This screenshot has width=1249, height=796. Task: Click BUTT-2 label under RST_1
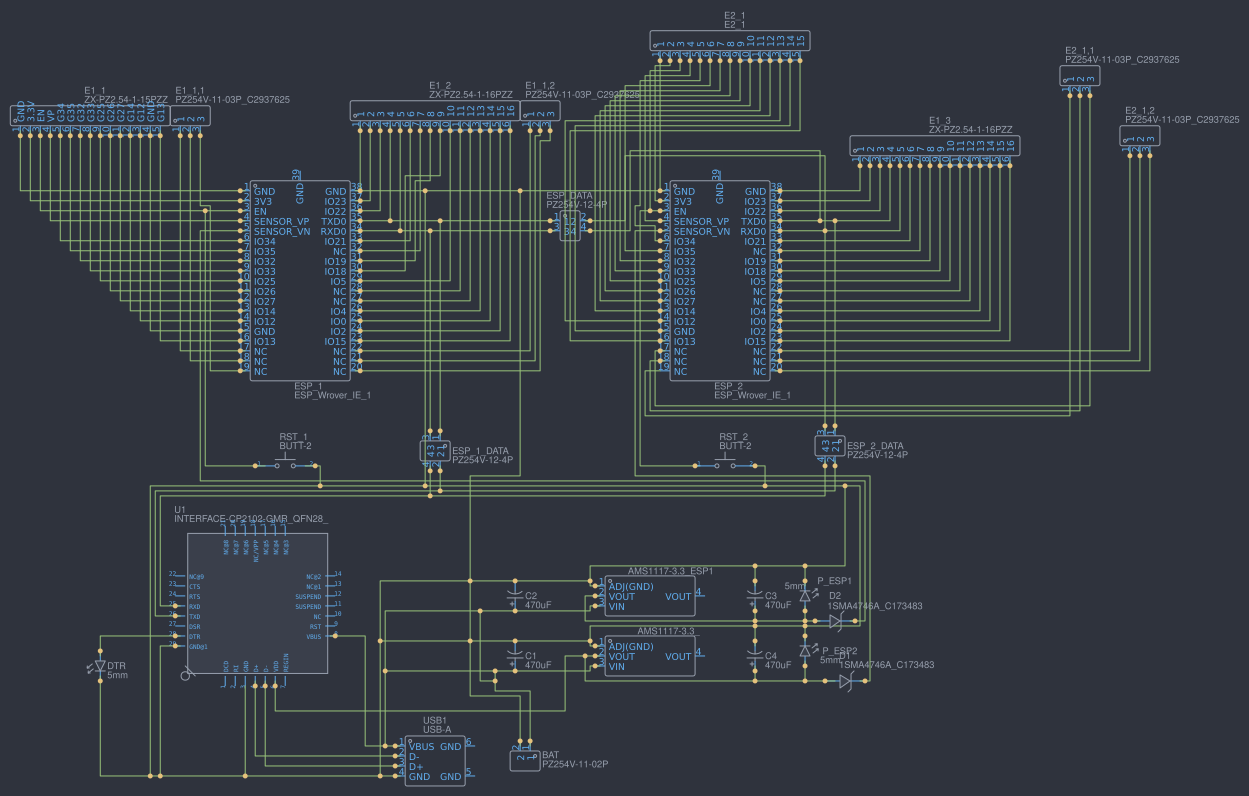(x=296, y=446)
